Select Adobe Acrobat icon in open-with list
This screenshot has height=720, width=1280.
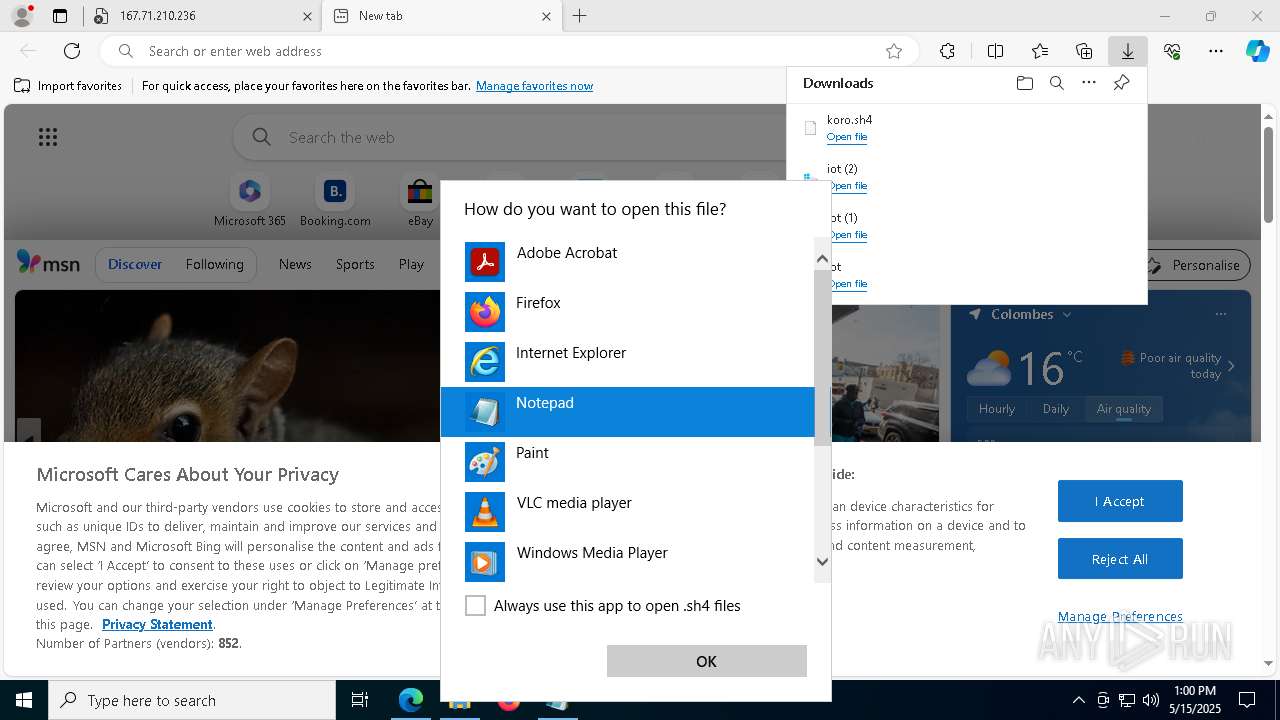(485, 262)
